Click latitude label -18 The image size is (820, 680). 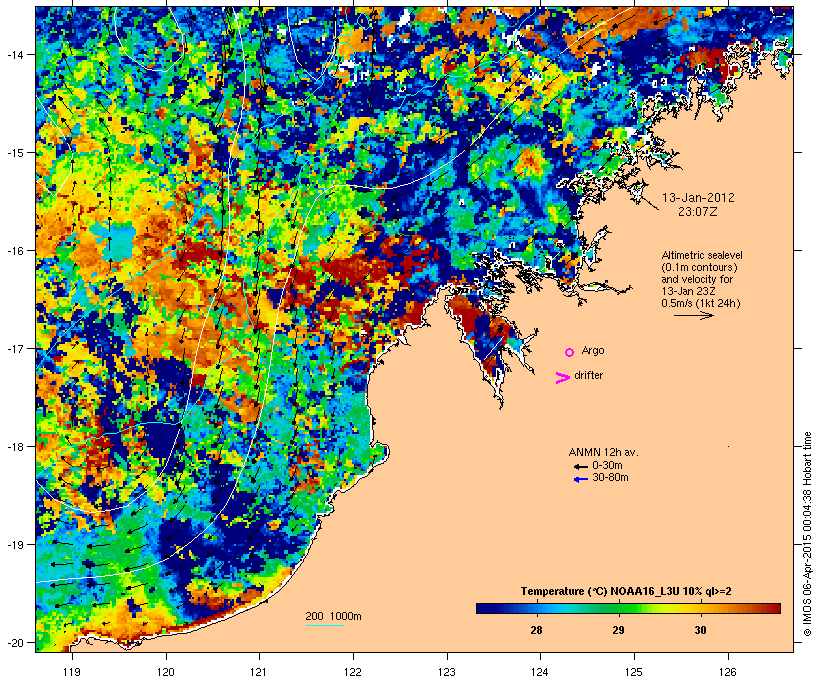pyautogui.click(x=14, y=447)
